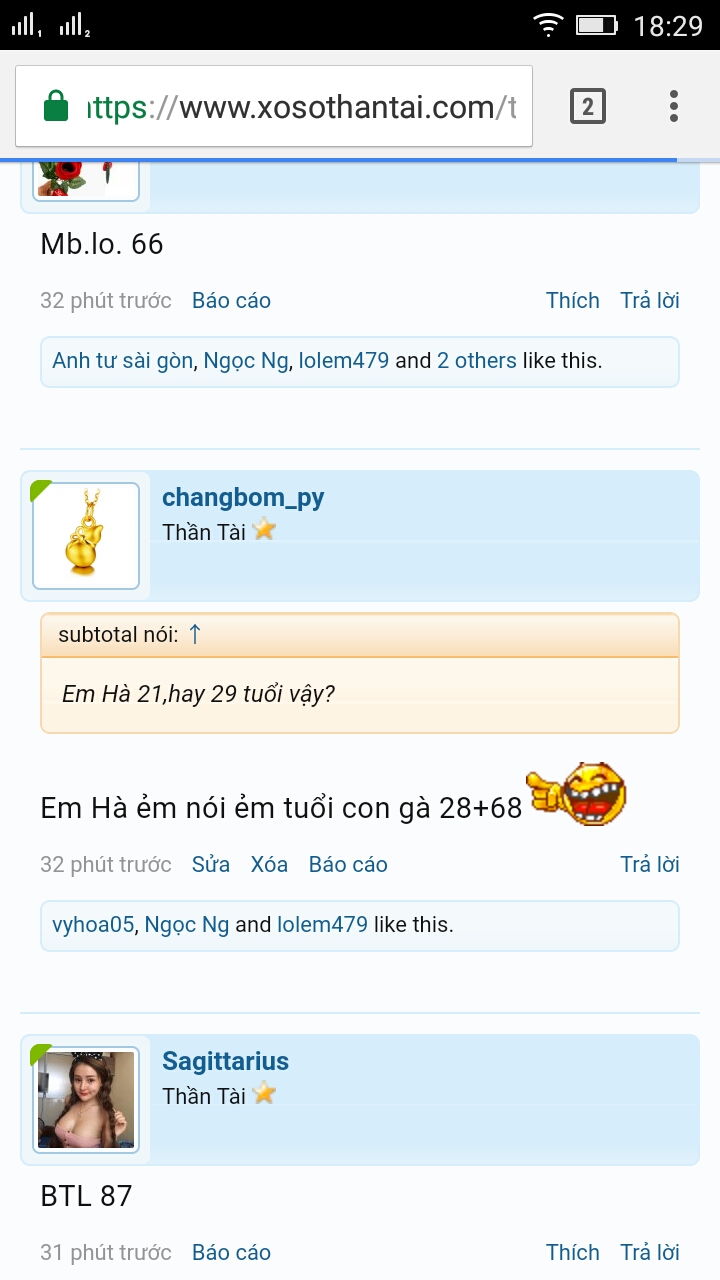Tap the star icon next to changbom_py's Thần Tài

click(x=264, y=529)
